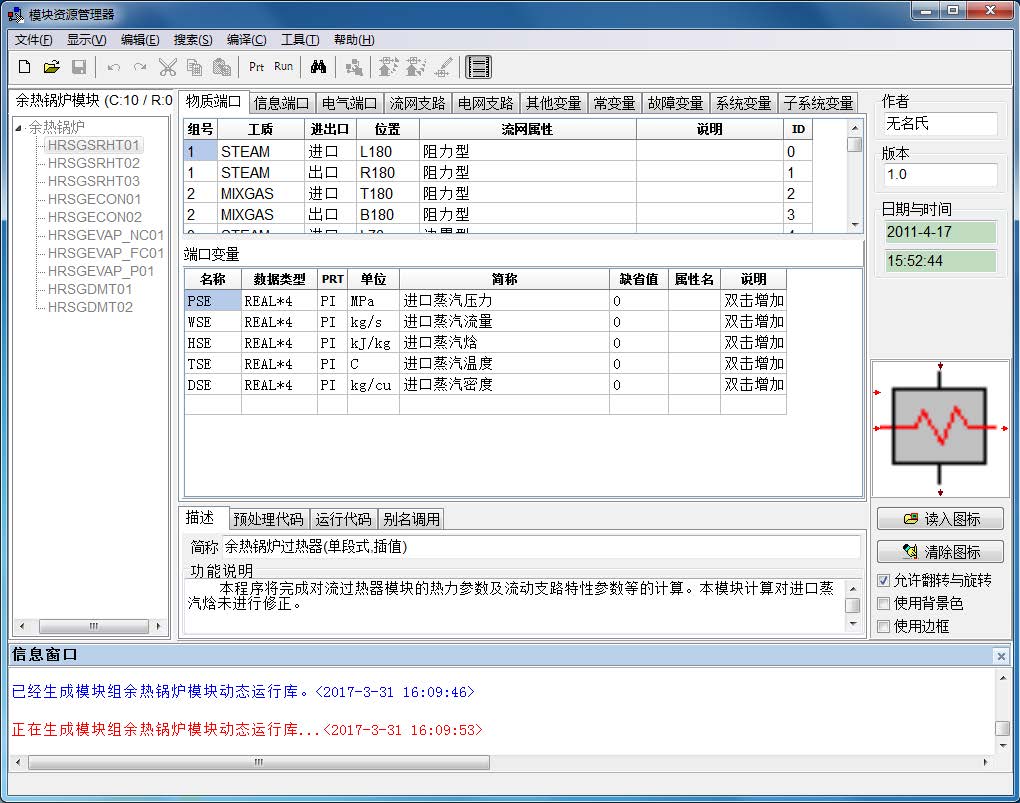Click the 作者 author input field

[940, 124]
